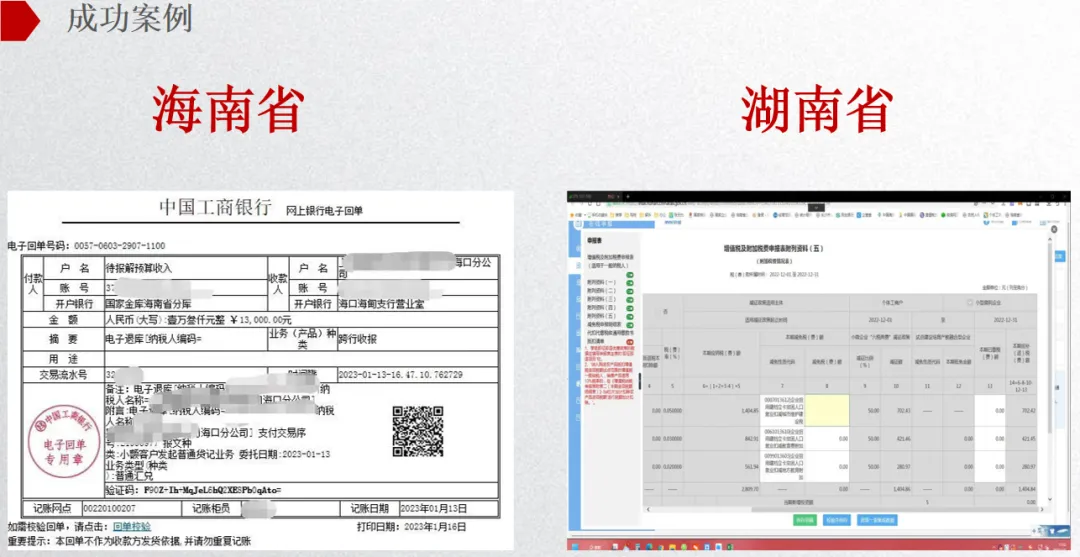The image size is (1080, 557).
Task: Click the 记账日期 value 2023年01月13日
Action: tap(434, 509)
